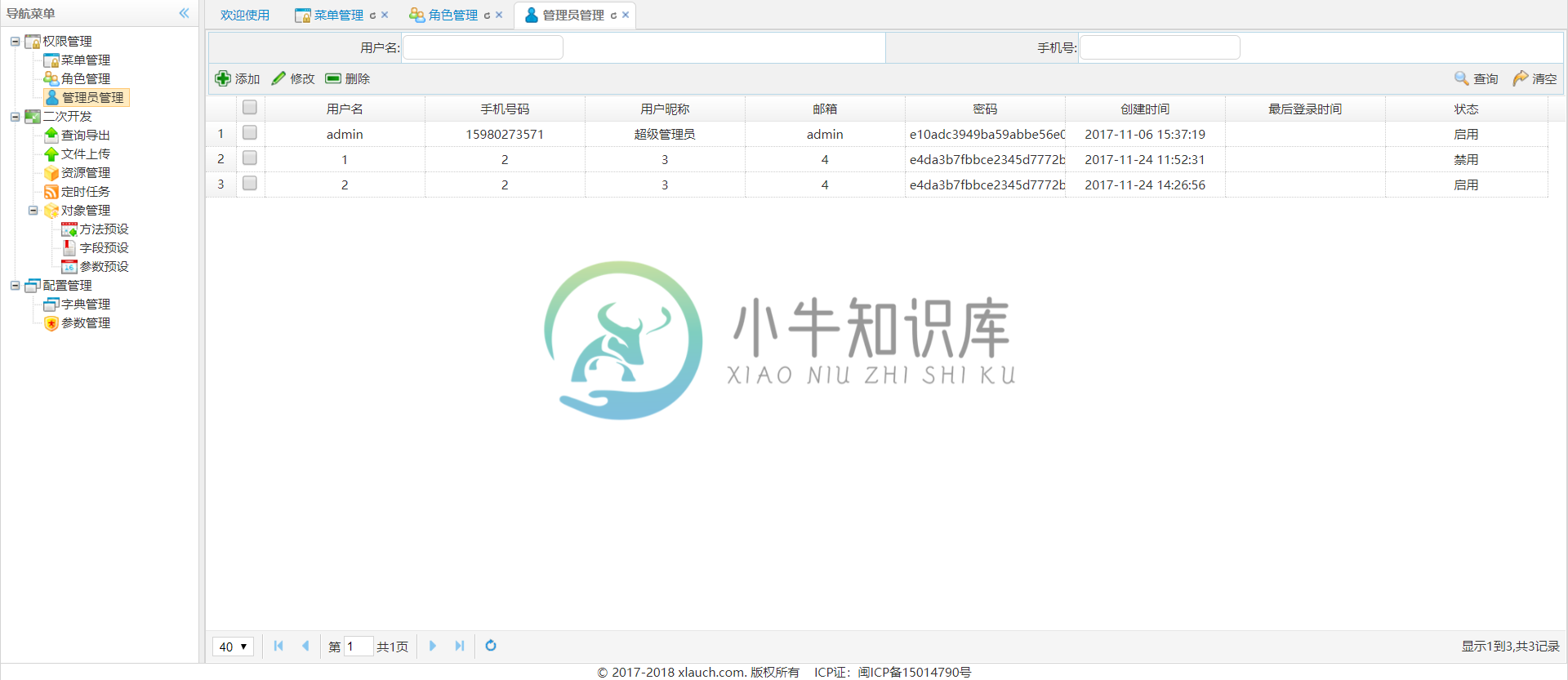Click the 用户昵称 column header

click(665, 109)
